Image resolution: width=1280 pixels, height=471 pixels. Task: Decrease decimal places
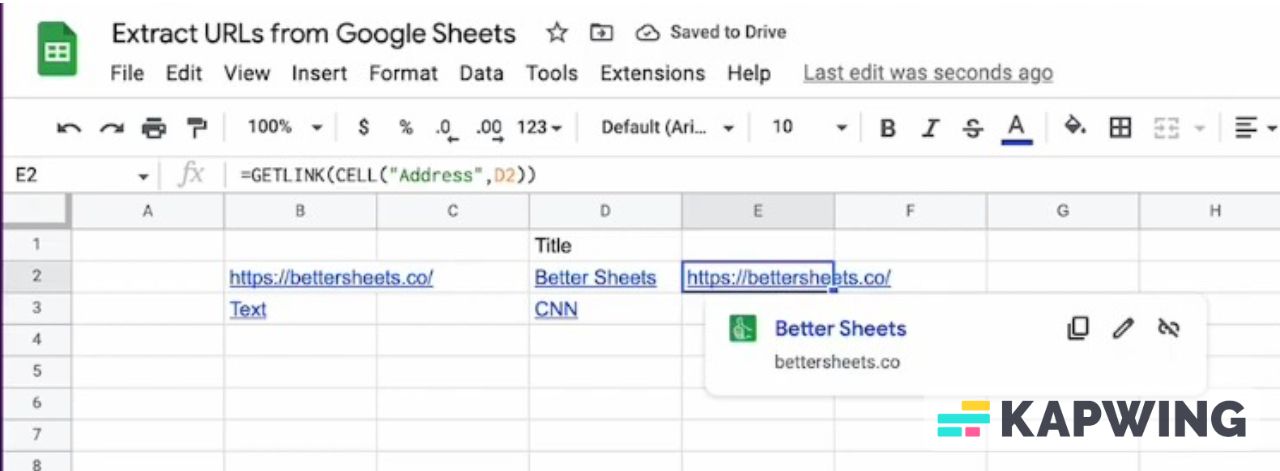[445, 128]
